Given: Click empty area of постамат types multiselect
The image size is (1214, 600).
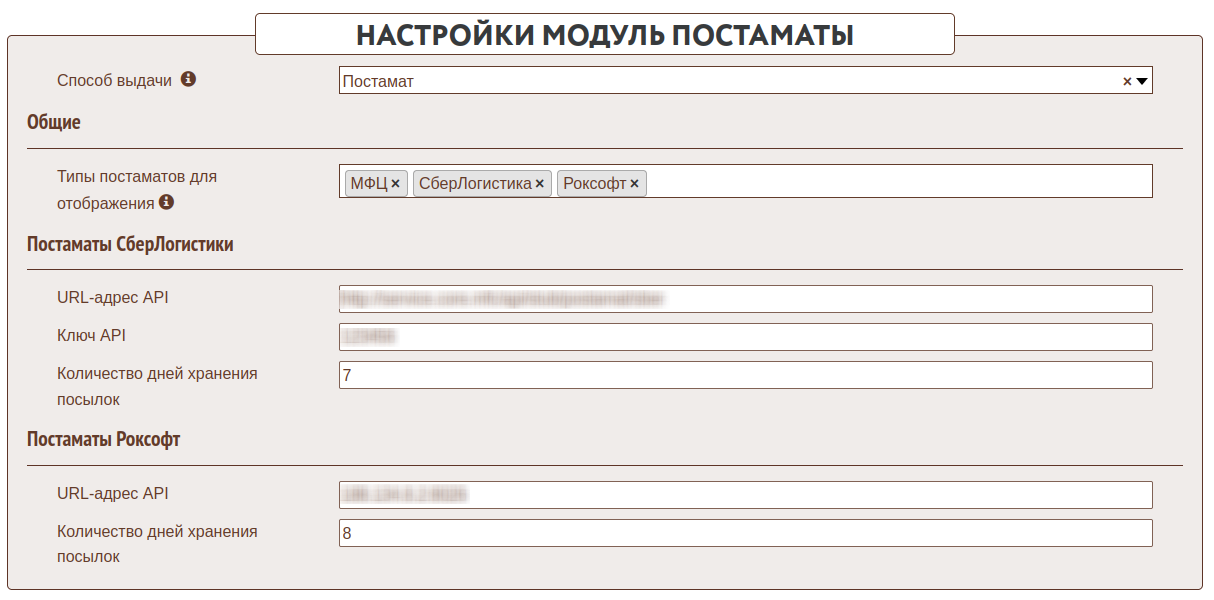Looking at the screenshot, I should point(900,182).
